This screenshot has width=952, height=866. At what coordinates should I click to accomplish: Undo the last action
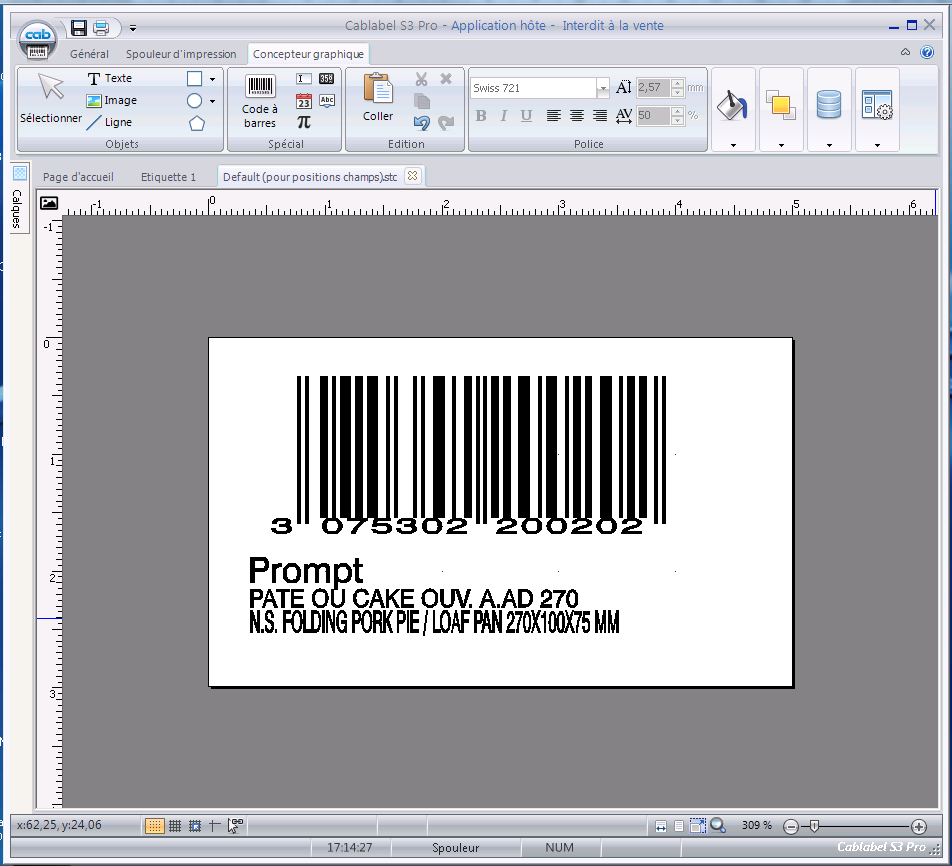pos(421,123)
